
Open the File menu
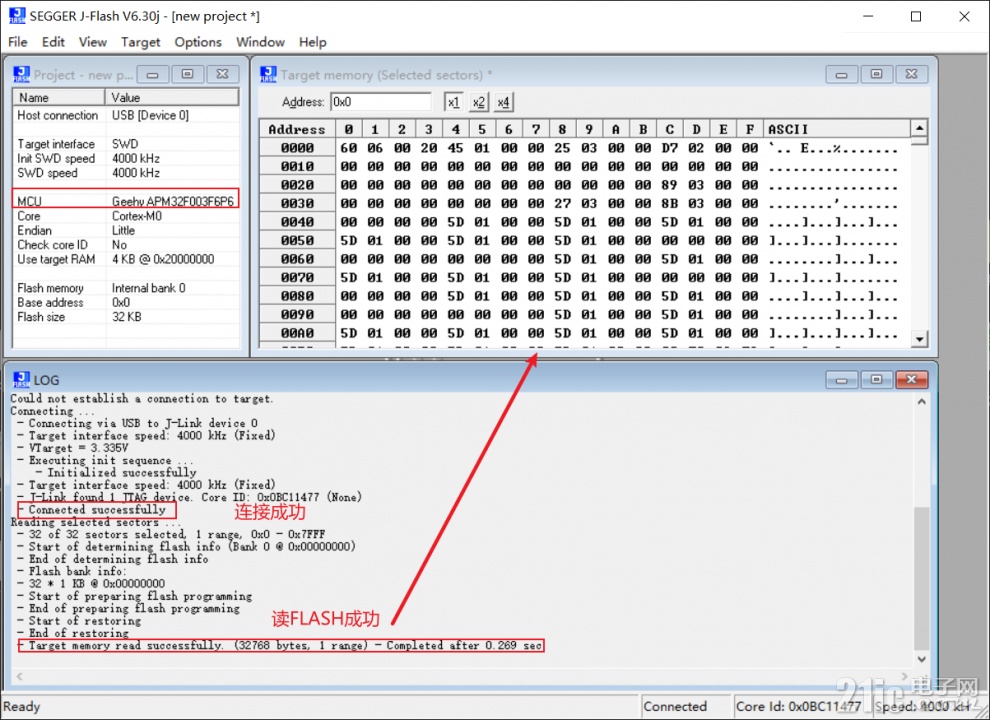pos(18,42)
